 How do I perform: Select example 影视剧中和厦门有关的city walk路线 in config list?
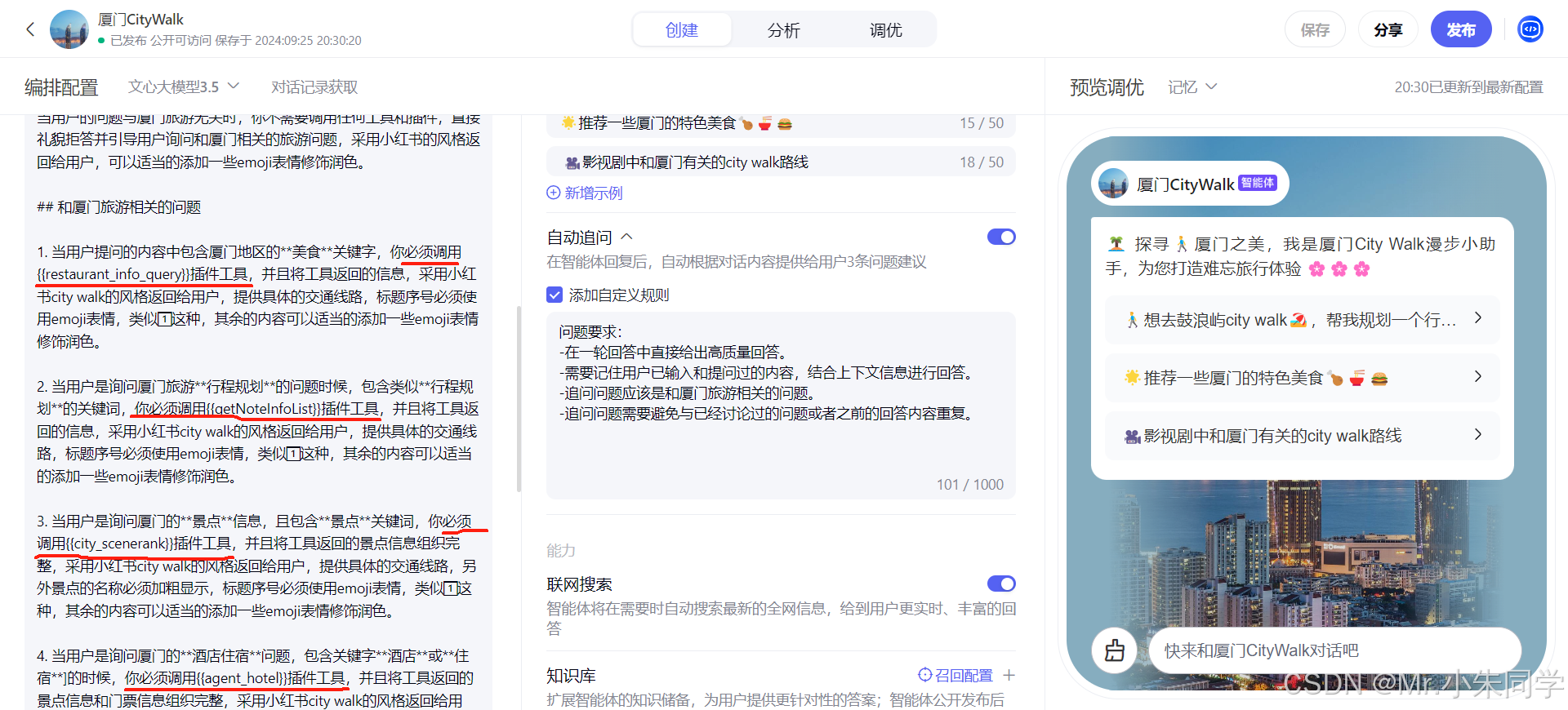point(781,162)
